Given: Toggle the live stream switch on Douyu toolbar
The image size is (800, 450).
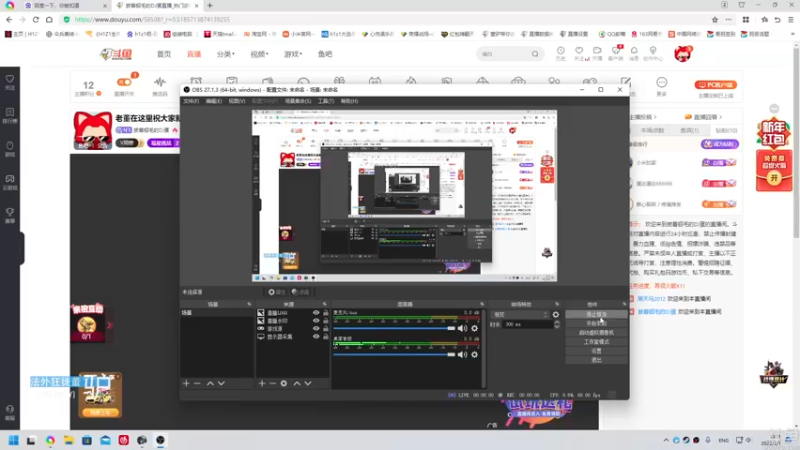Looking at the screenshot, I should pyautogui.click(x=124, y=82).
